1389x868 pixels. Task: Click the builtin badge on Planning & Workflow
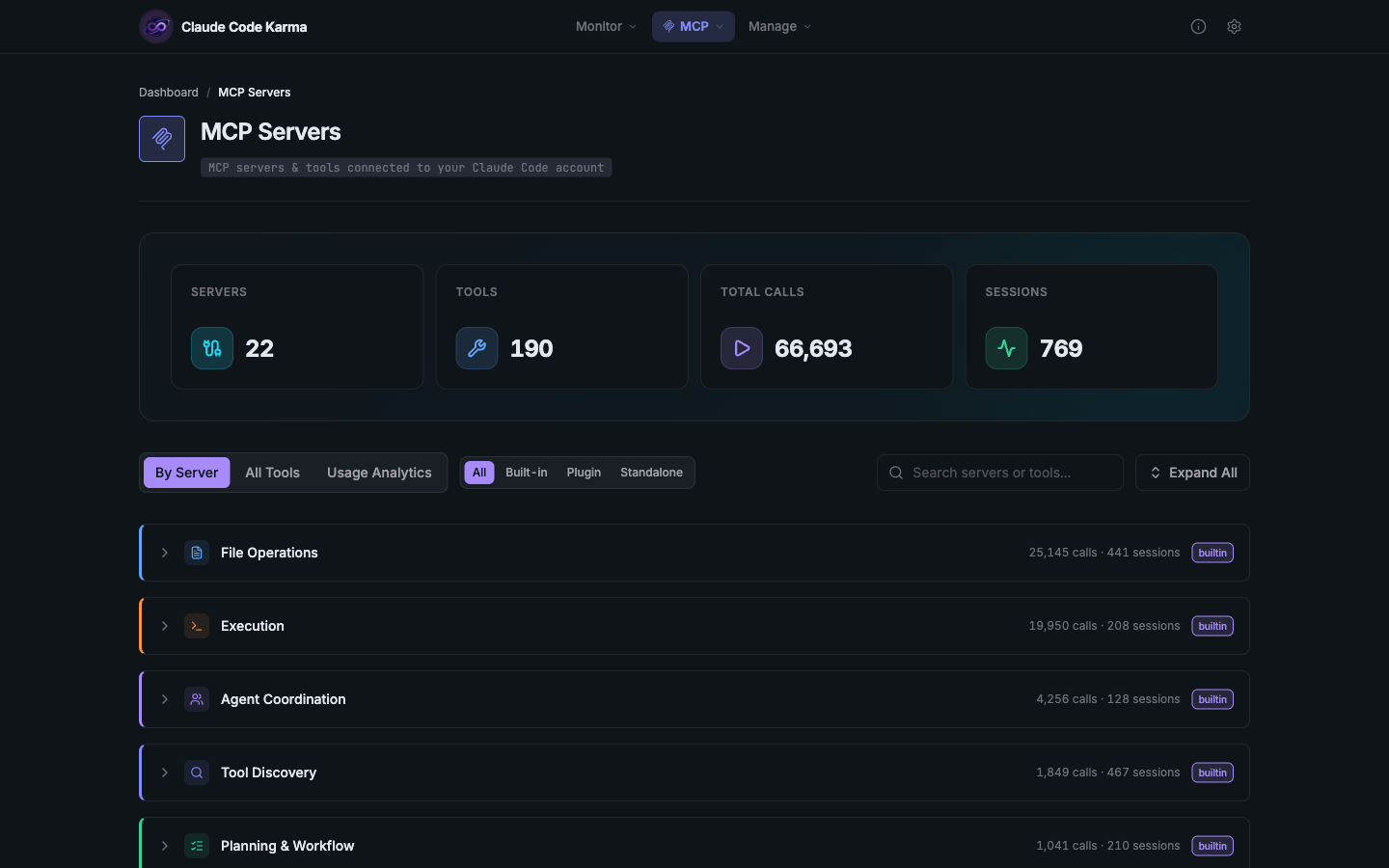click(x=1212, y=846)
